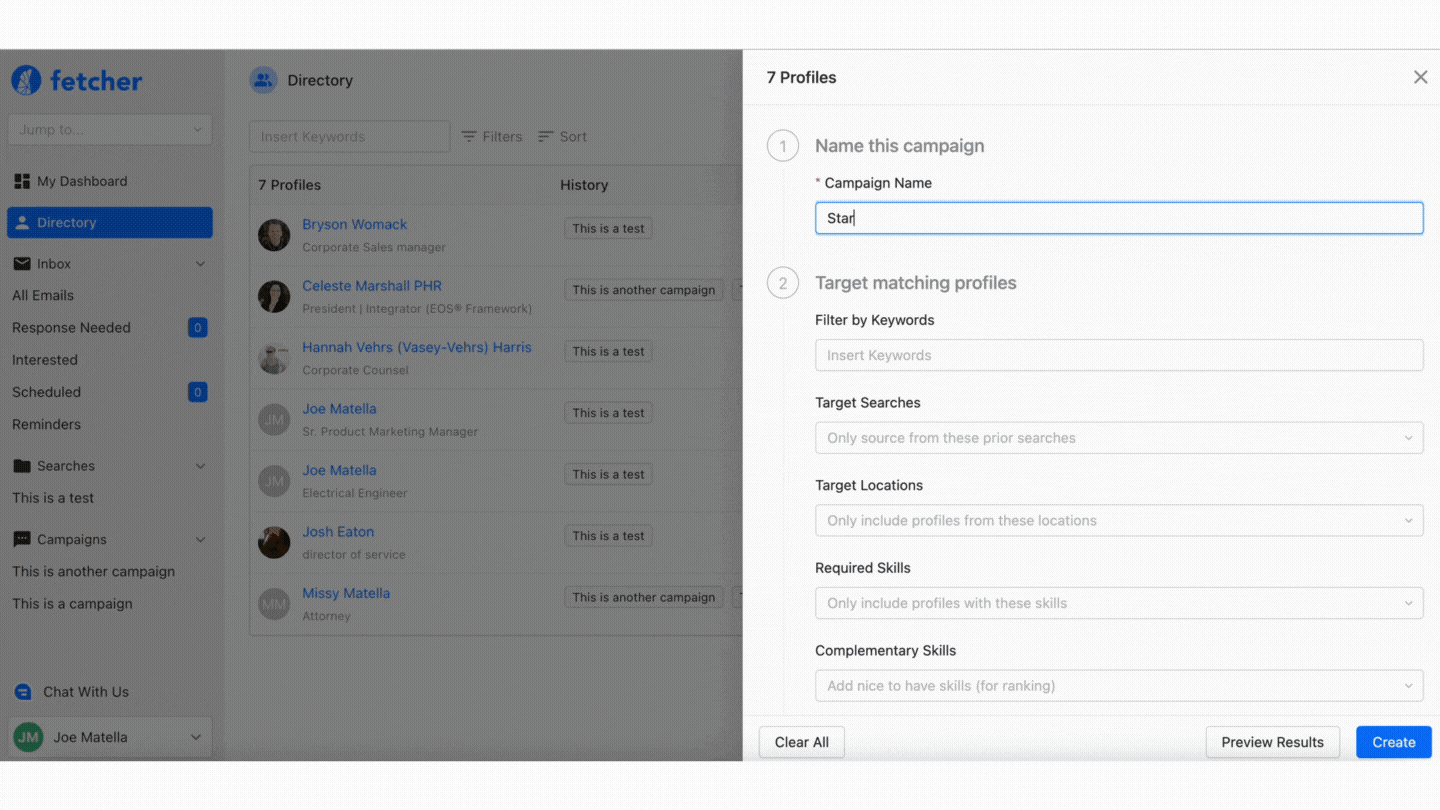This screenshot has width=1440, height=810.
Task: Open Scheduled emails
Action: [x=46, y=392]
